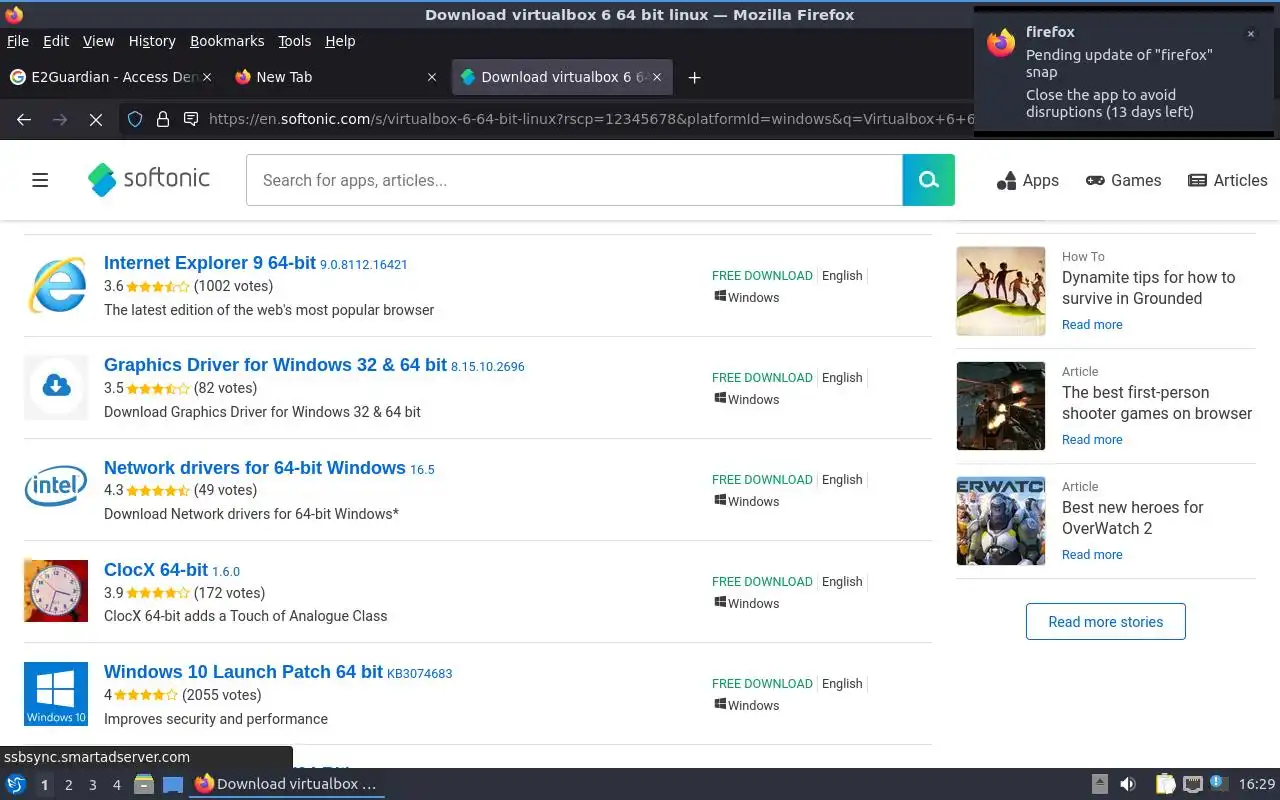Click Read more stories button
Viewport: 1280px width, 800px height.
click(x=1106, y=622)
